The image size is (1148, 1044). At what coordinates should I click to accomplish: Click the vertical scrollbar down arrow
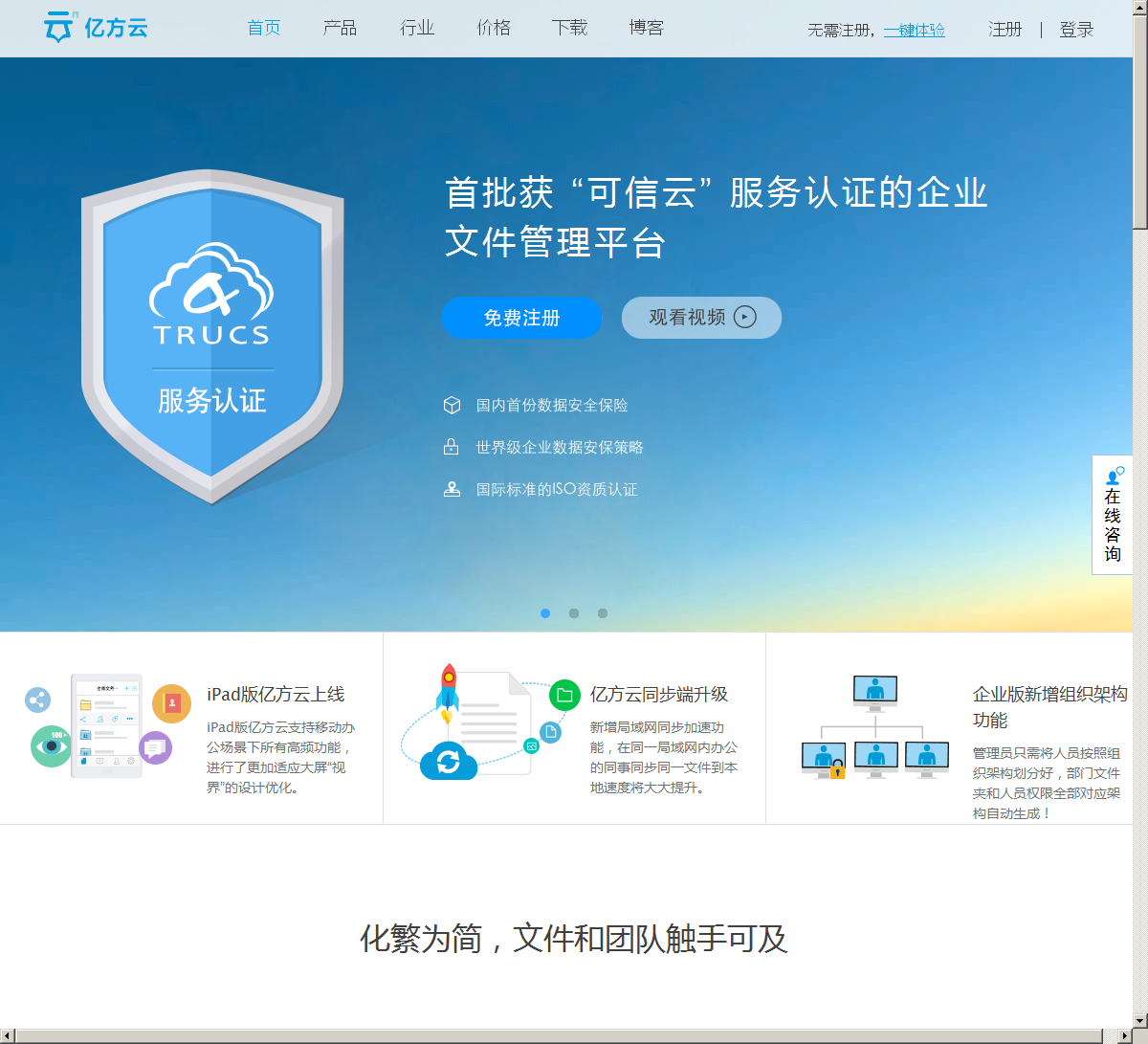coord(1140,1021)
